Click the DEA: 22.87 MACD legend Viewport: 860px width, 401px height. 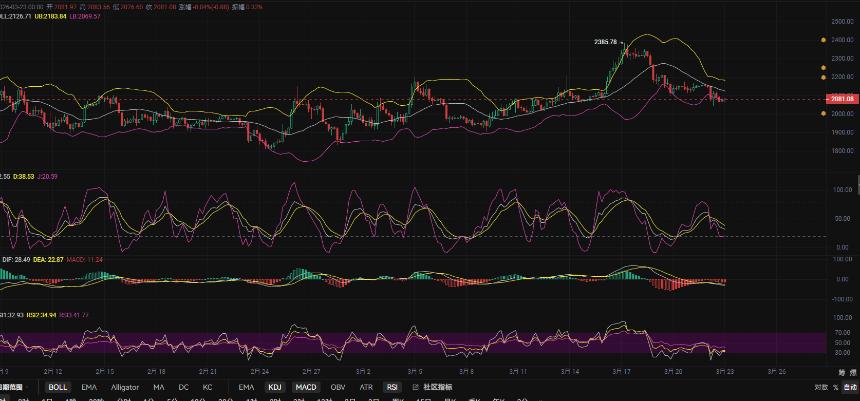(x=47, y=259)
